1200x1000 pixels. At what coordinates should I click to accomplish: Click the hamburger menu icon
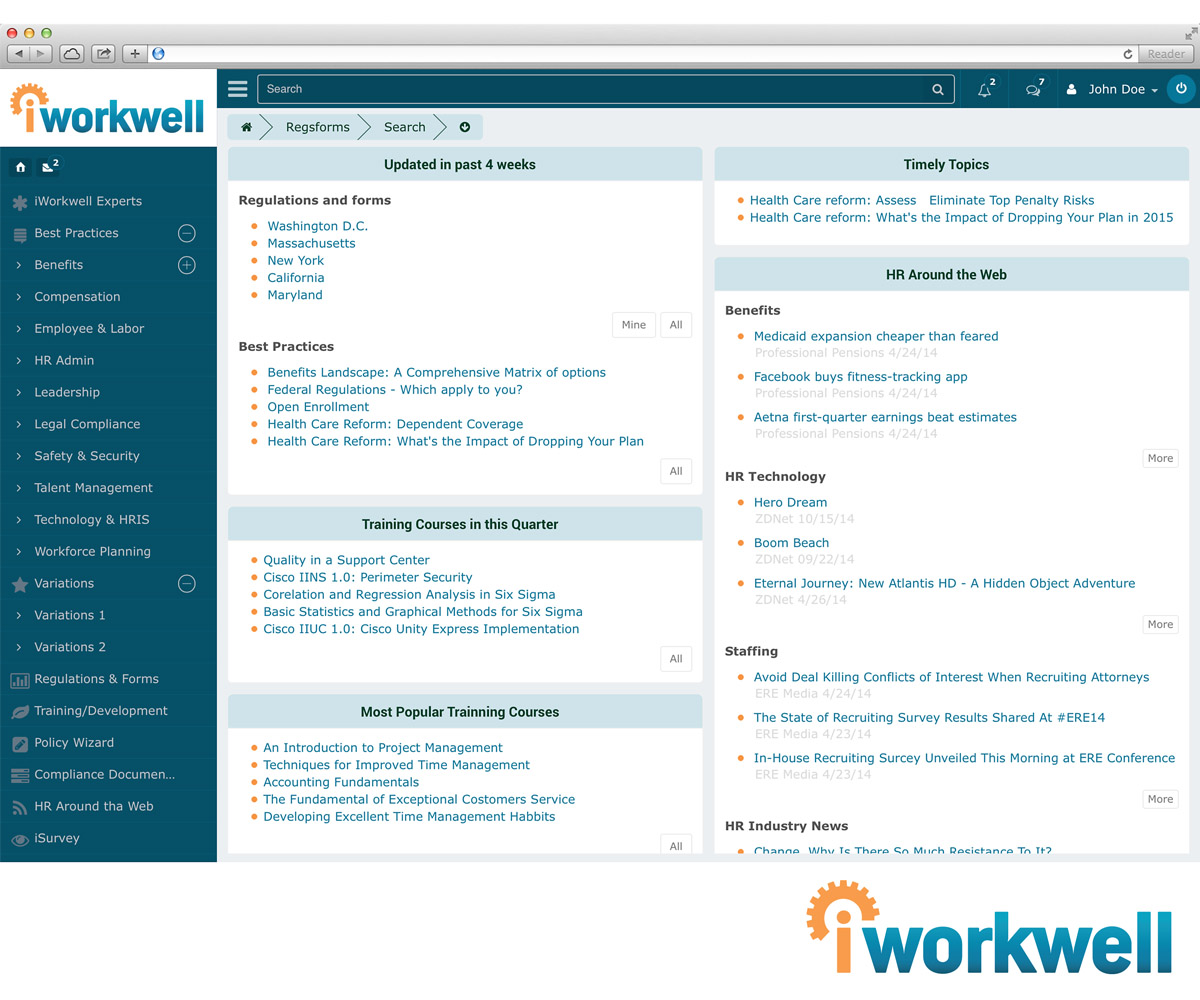(237, 88)
